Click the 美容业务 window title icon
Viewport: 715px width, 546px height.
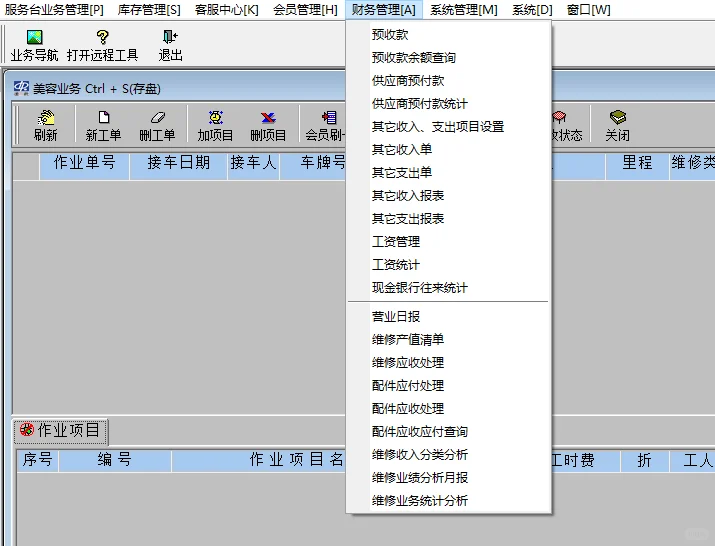tap(21, 88)
